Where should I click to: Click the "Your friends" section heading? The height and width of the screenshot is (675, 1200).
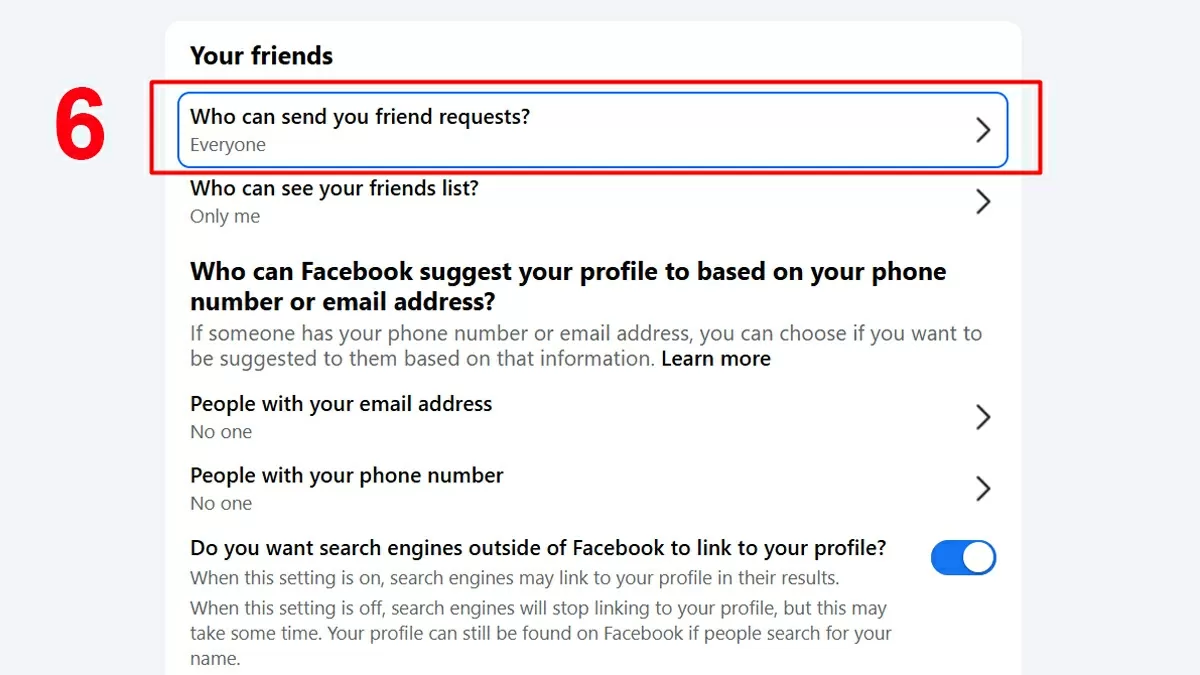(x=261, y=56)
